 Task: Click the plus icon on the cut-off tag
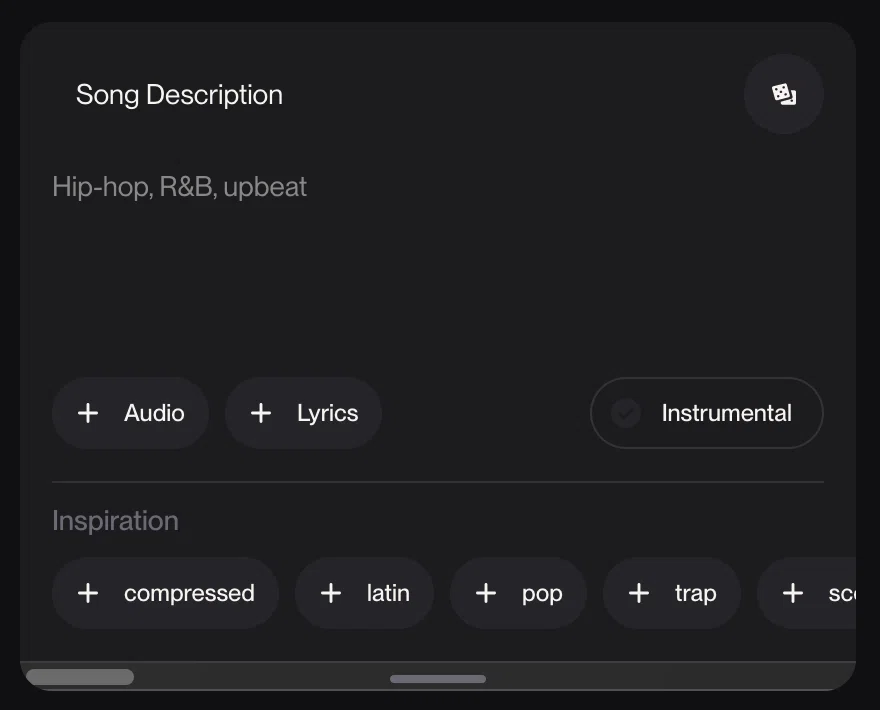[x=793, y=593]
